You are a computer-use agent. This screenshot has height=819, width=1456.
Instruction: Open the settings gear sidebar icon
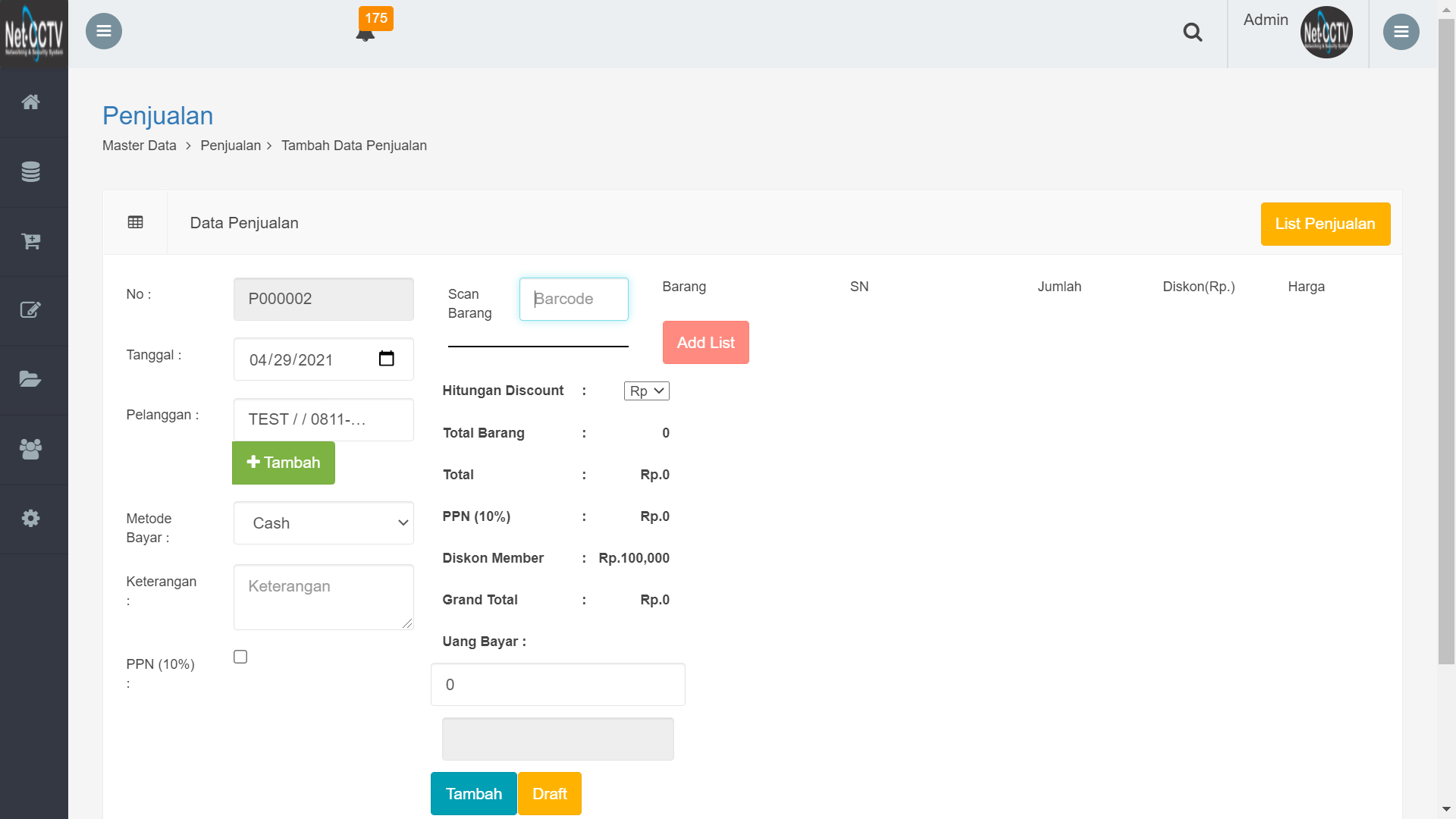pos(30,519)
